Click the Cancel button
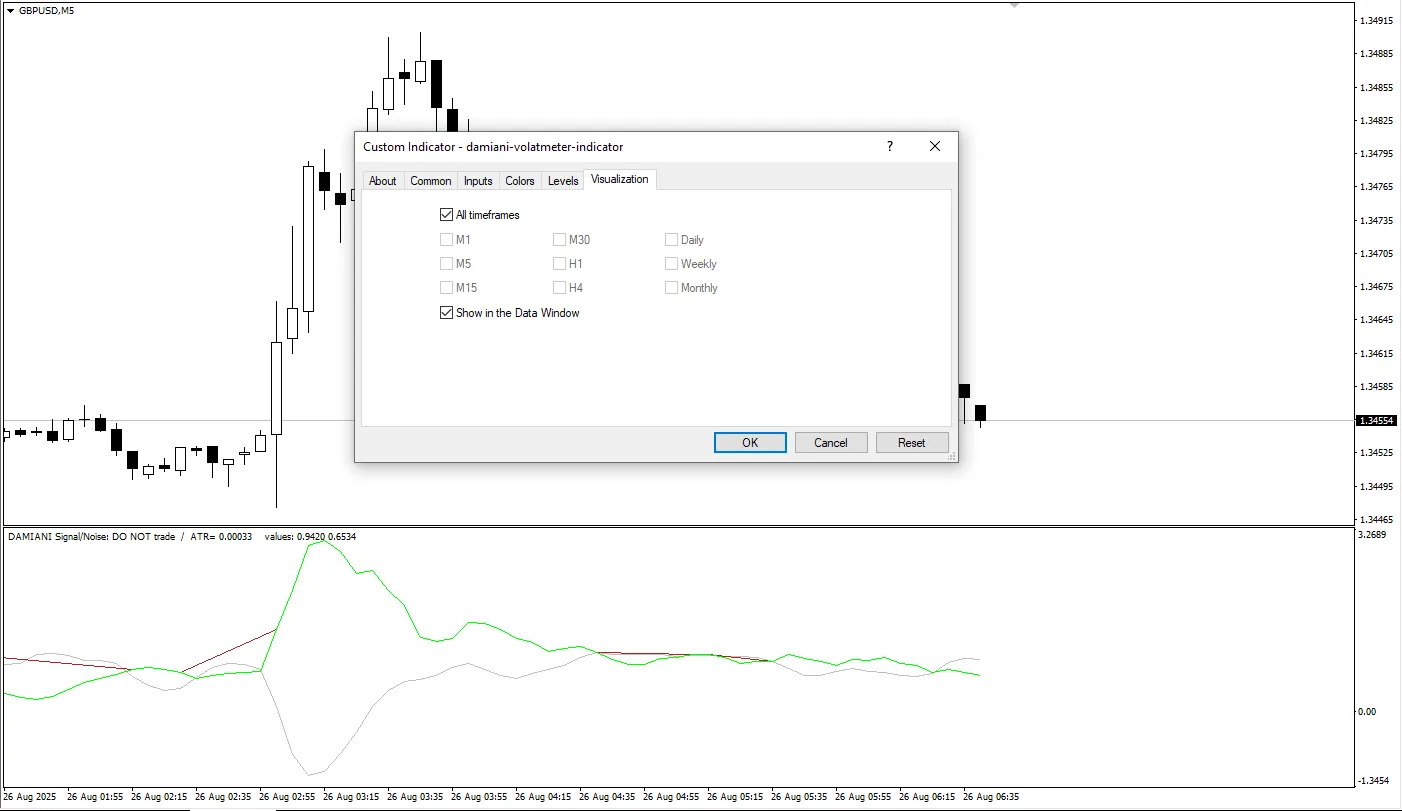The width and height of the screenshot is (1402, 811). (830, 443)
